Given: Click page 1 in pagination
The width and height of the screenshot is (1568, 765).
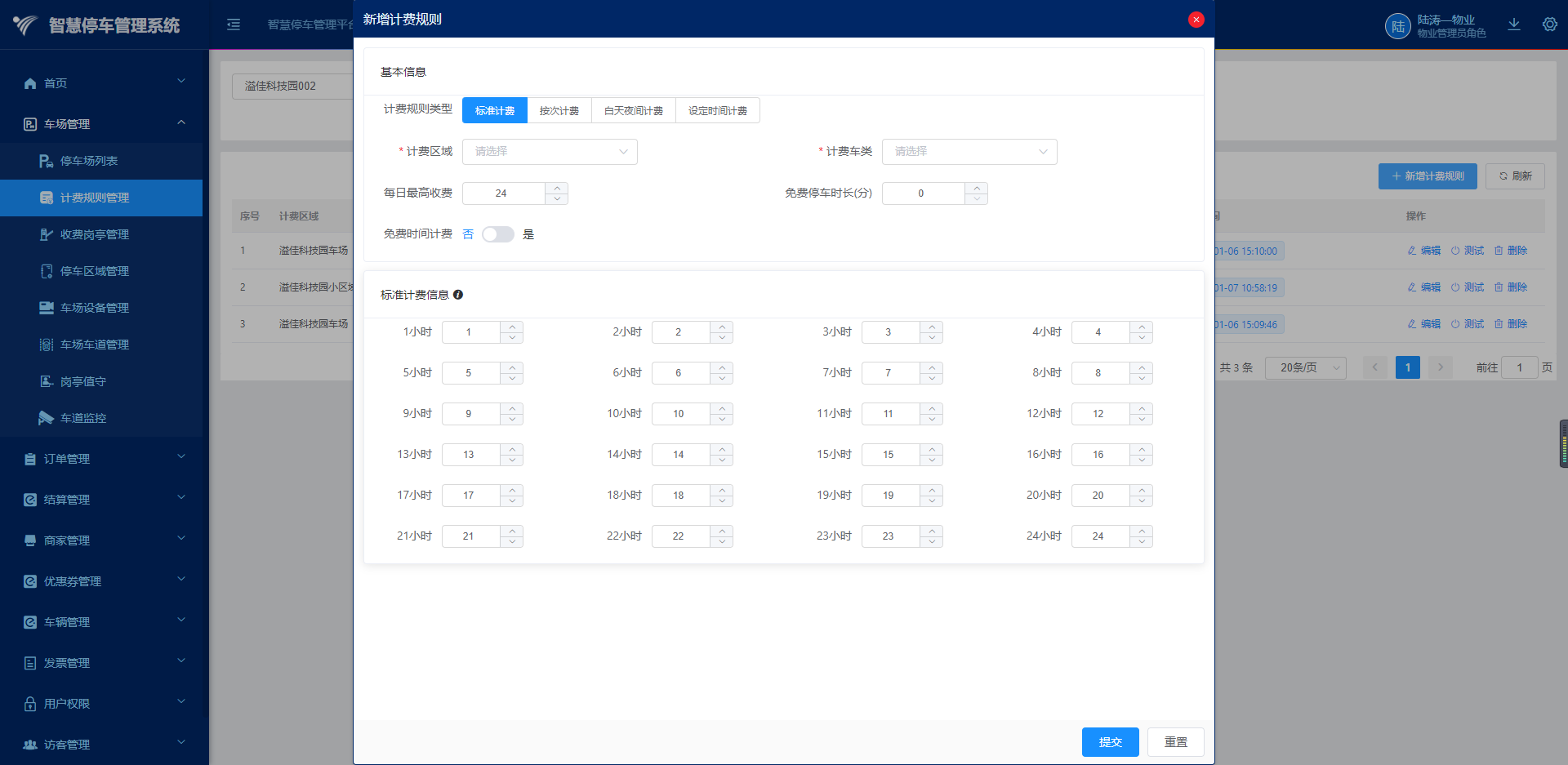Looking at the screenshot, I should point(1408,367).
